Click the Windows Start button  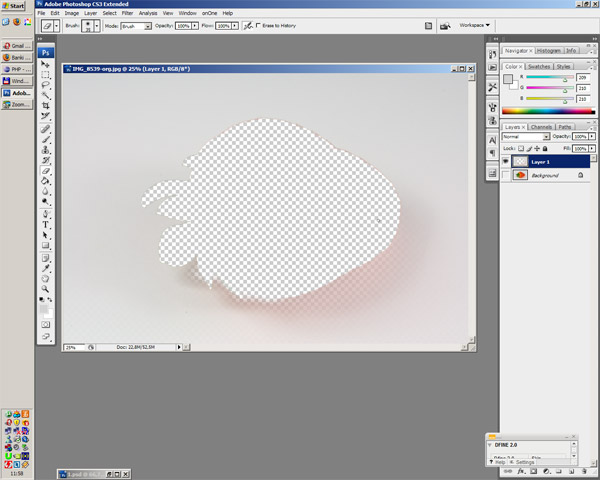pos(12,6)
